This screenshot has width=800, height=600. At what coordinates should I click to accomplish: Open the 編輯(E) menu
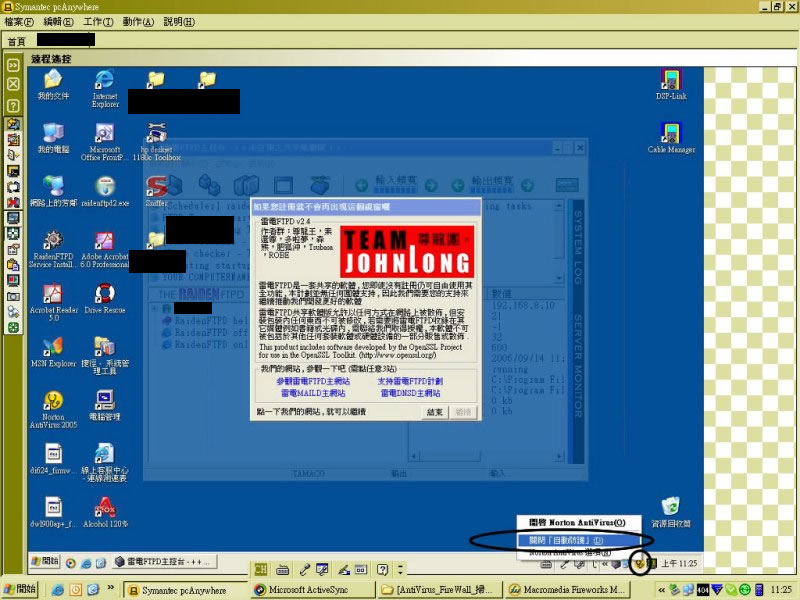click(58, 22)
